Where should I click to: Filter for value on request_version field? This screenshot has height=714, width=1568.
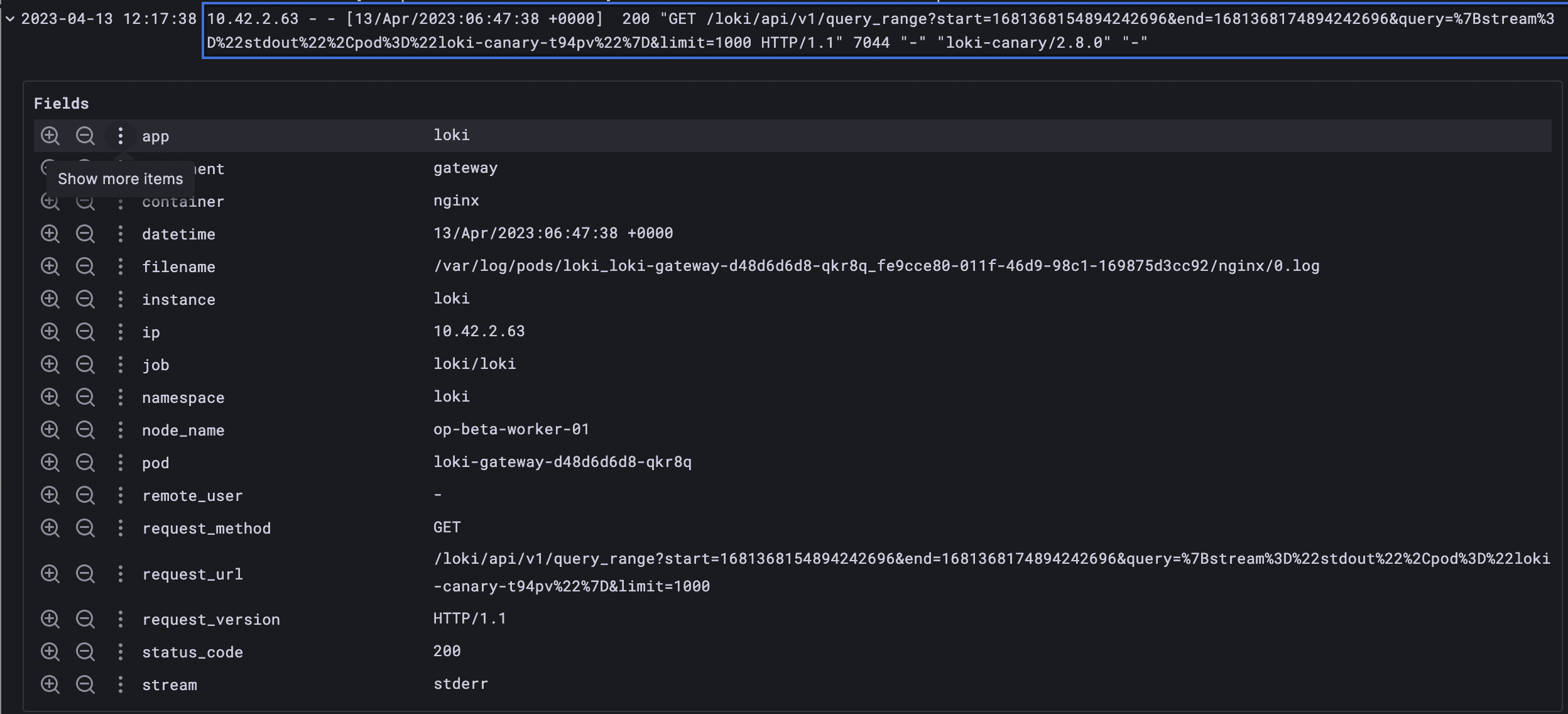[x=50, y=619]
